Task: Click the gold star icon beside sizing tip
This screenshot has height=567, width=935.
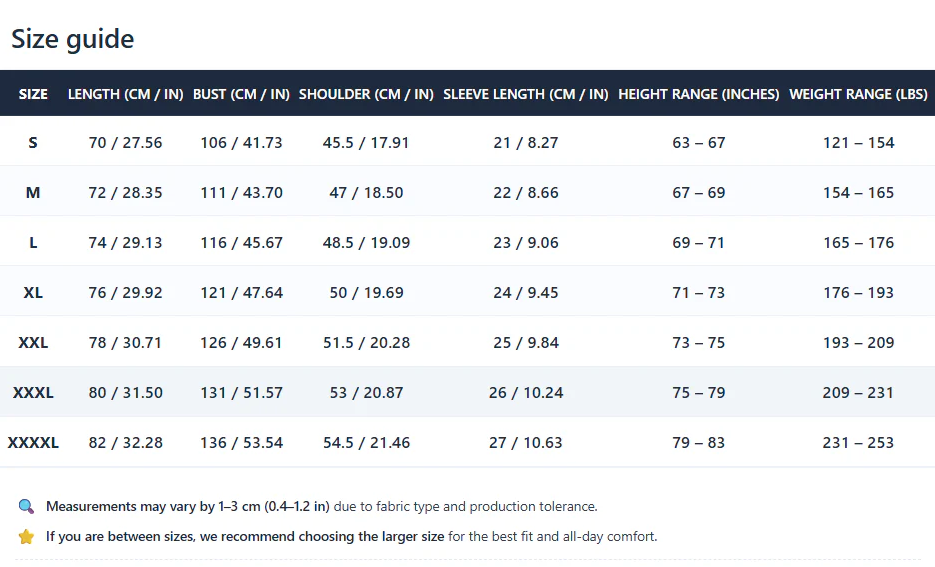Action: [26, 537]
